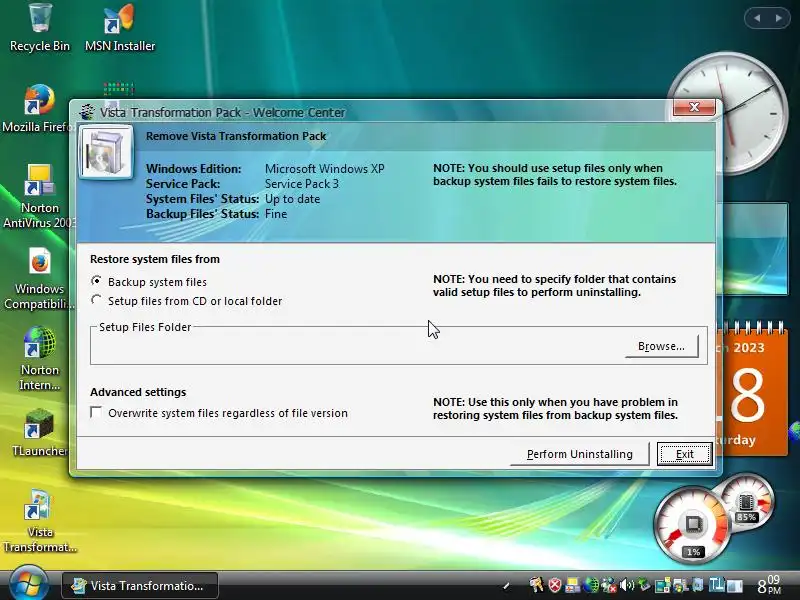Launch Mozilla Firefox from the desktop
This screenshot has width=800, height=600.
[39, 108]
